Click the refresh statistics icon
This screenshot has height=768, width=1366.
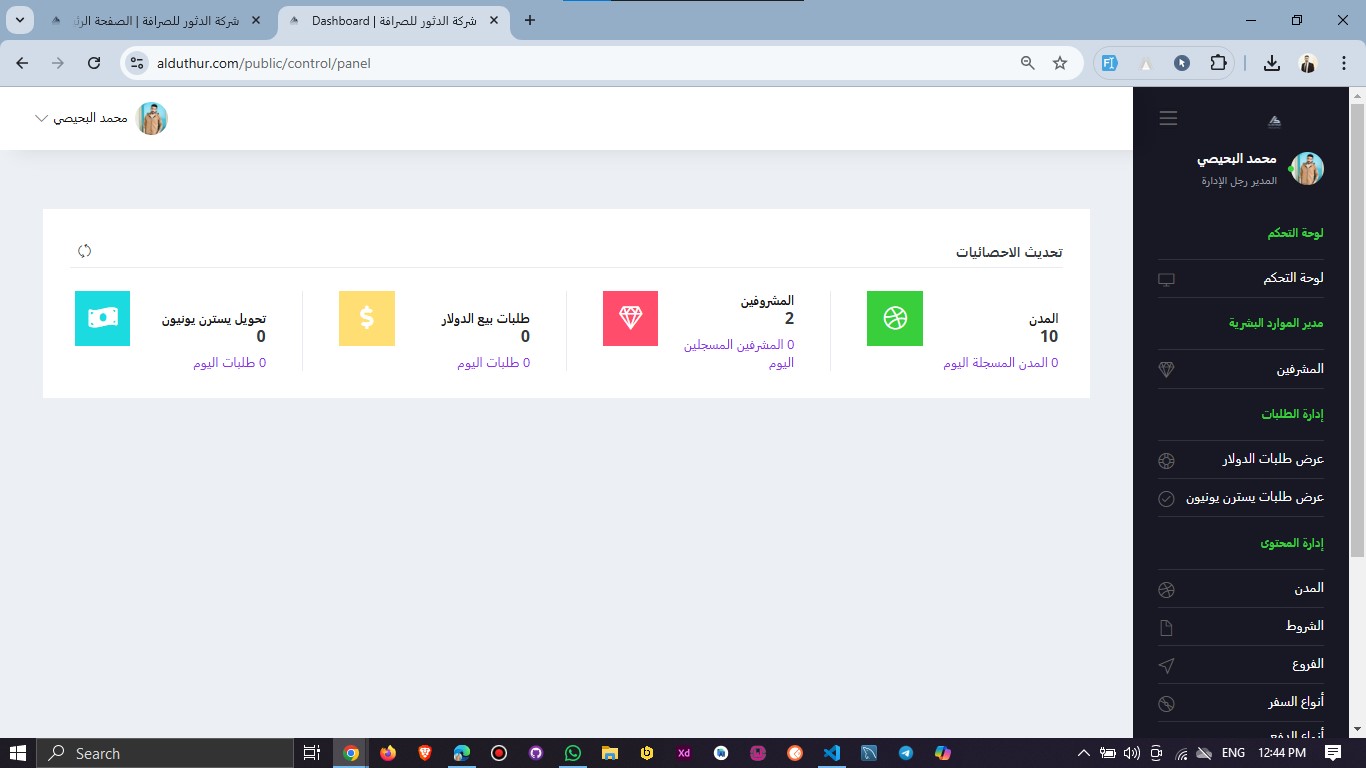tap(85, 251)
